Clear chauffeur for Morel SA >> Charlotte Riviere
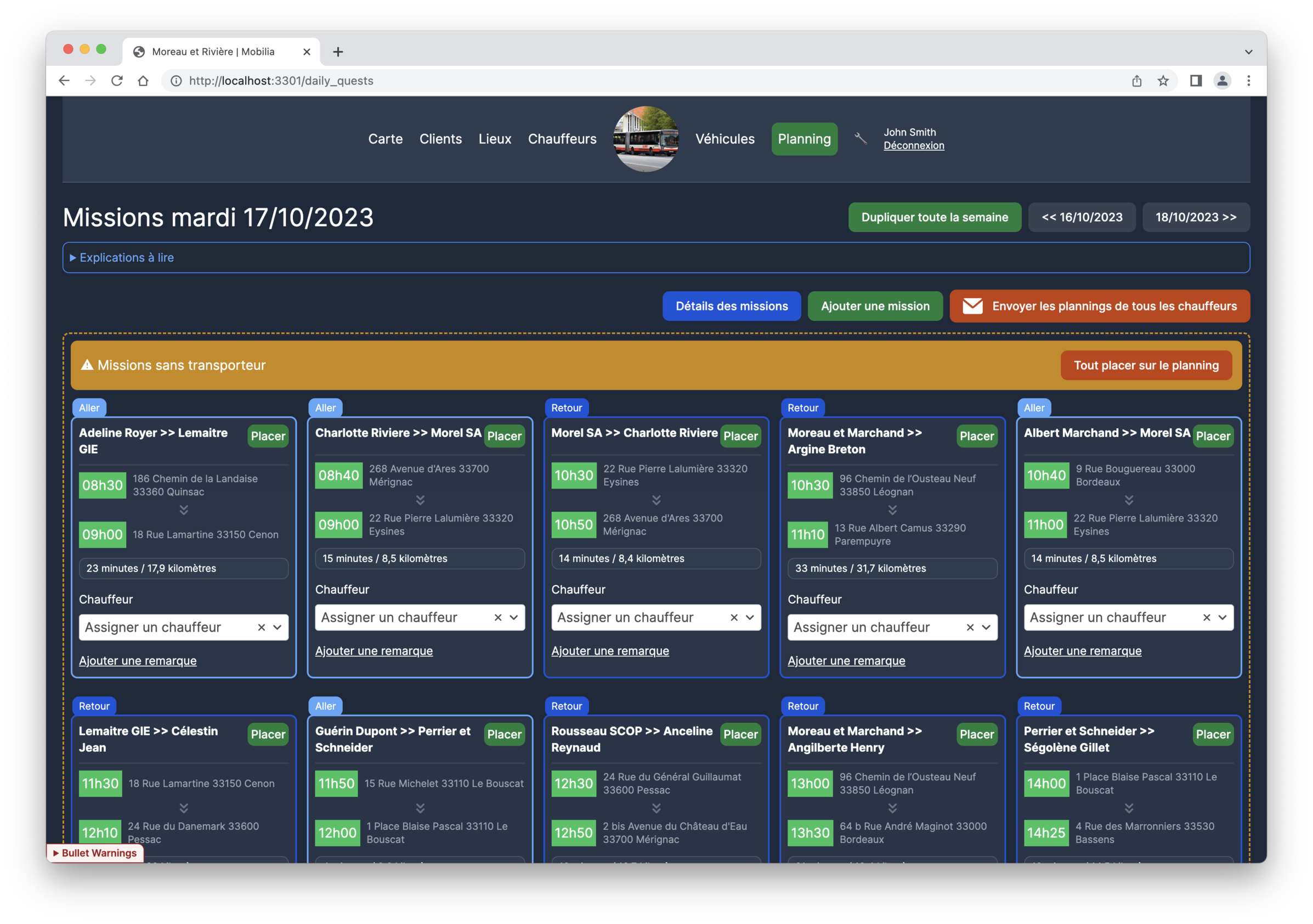 point(734,617)
